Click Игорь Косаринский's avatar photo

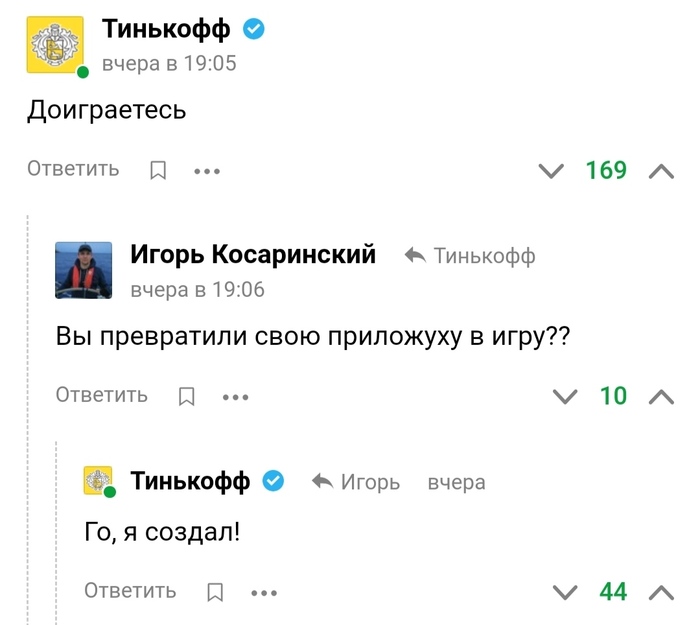82,270
